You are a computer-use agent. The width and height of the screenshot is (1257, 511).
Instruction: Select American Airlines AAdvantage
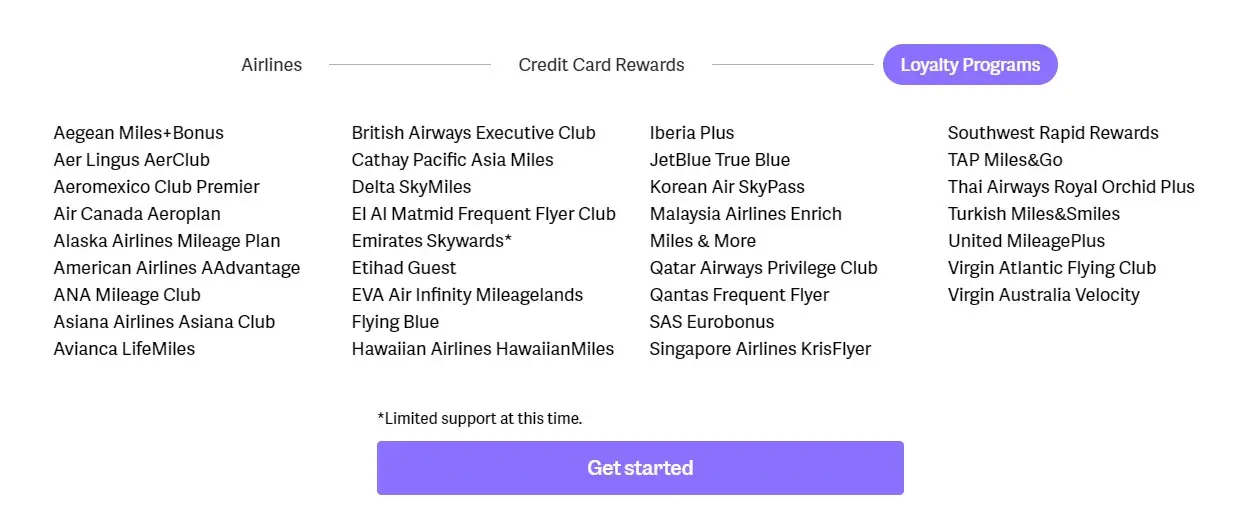pos(176,268)
